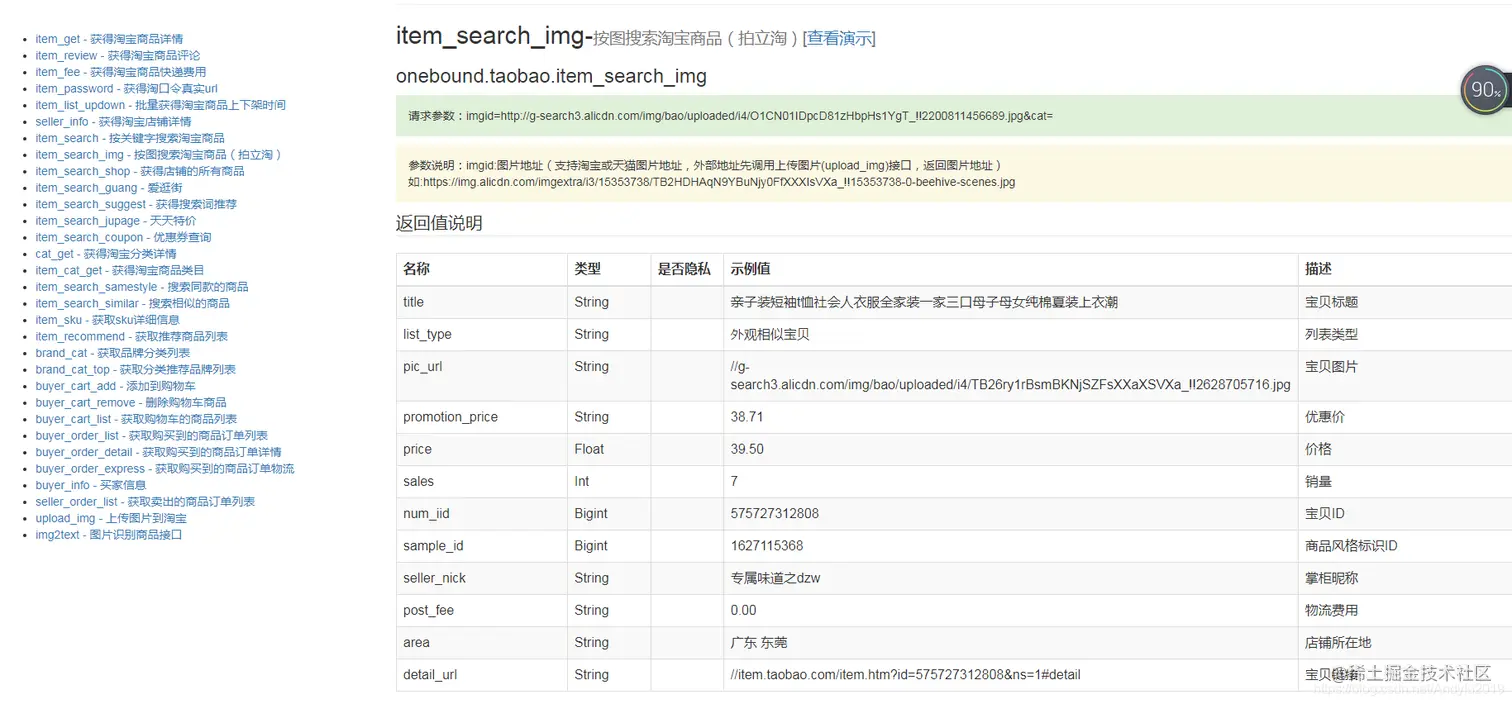This screenshot has width=1512, height=704.
Task: Click the title name cell
Action: 482,302
